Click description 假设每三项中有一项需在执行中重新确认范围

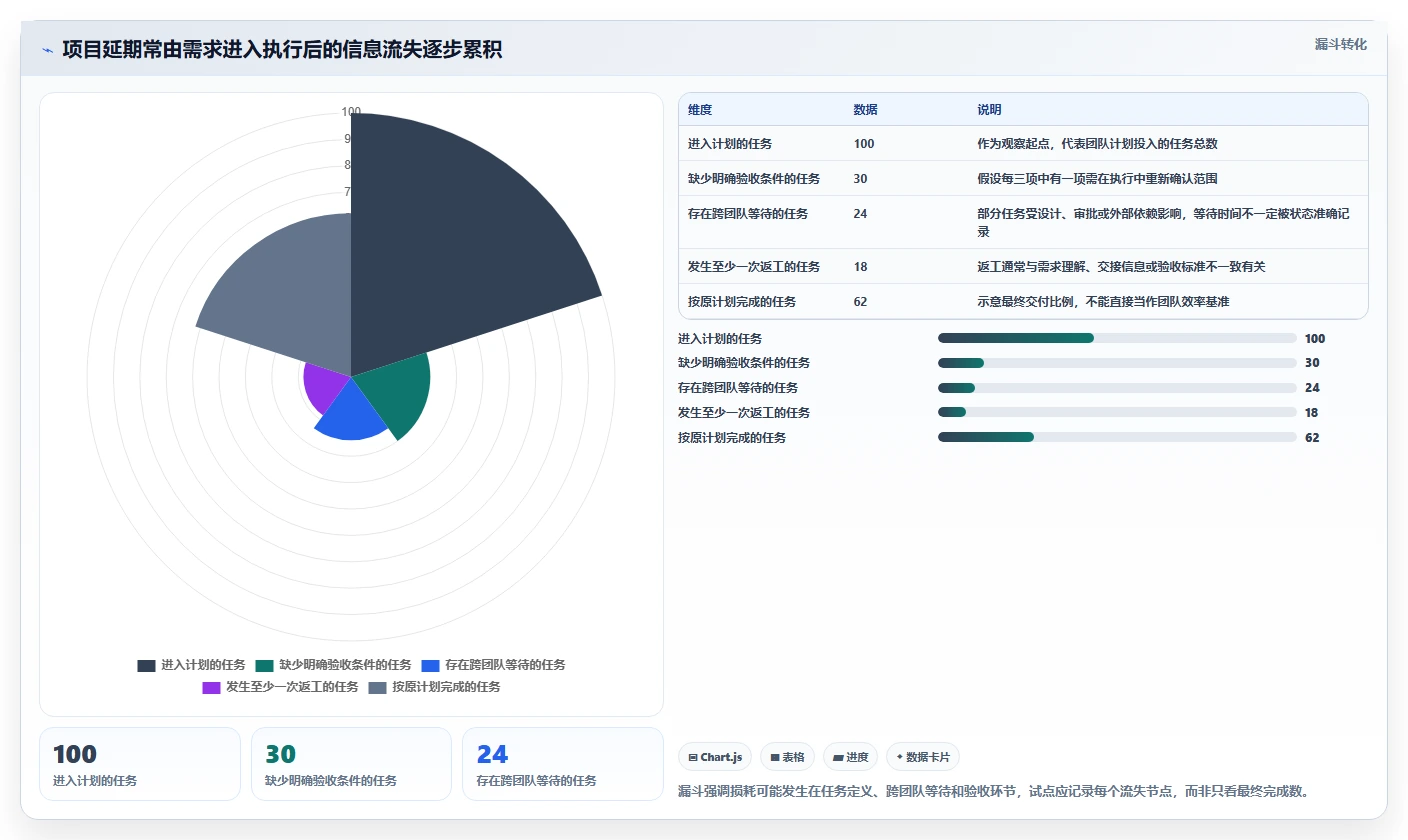(x=1097, y=179)
